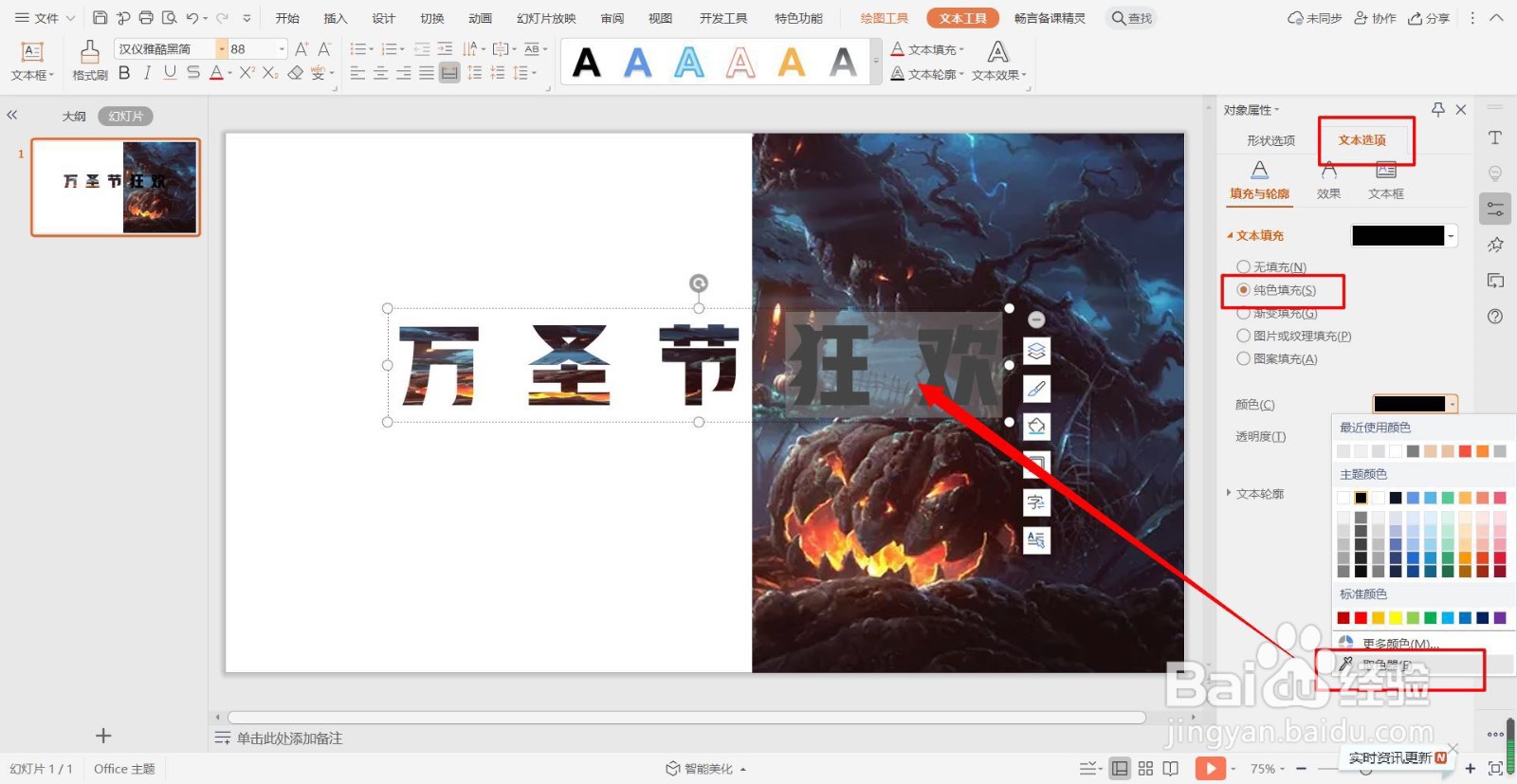Open help icon in right sidebar

pos(1495,316)
